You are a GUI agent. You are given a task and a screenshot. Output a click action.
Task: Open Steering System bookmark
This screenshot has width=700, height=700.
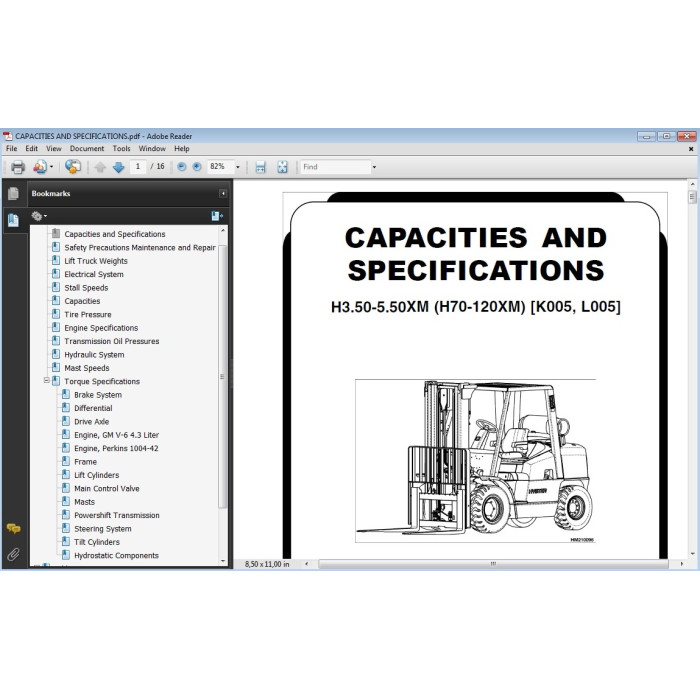[x=103, y=529]
